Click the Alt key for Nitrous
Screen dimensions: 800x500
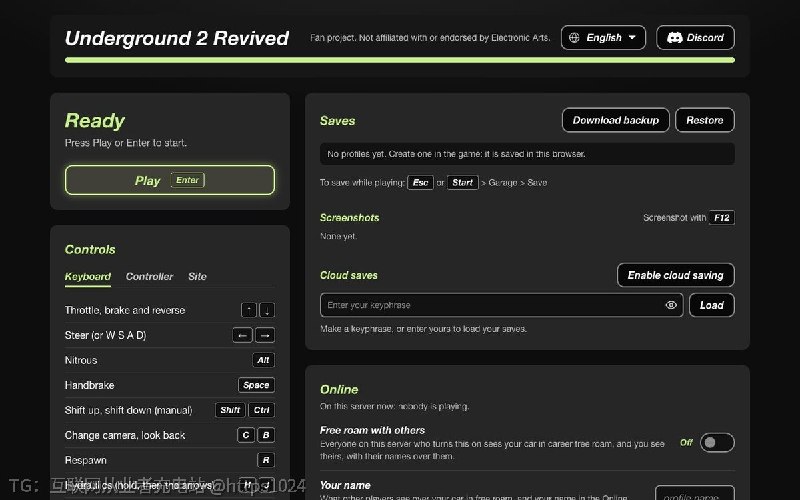tap(263, 360)
